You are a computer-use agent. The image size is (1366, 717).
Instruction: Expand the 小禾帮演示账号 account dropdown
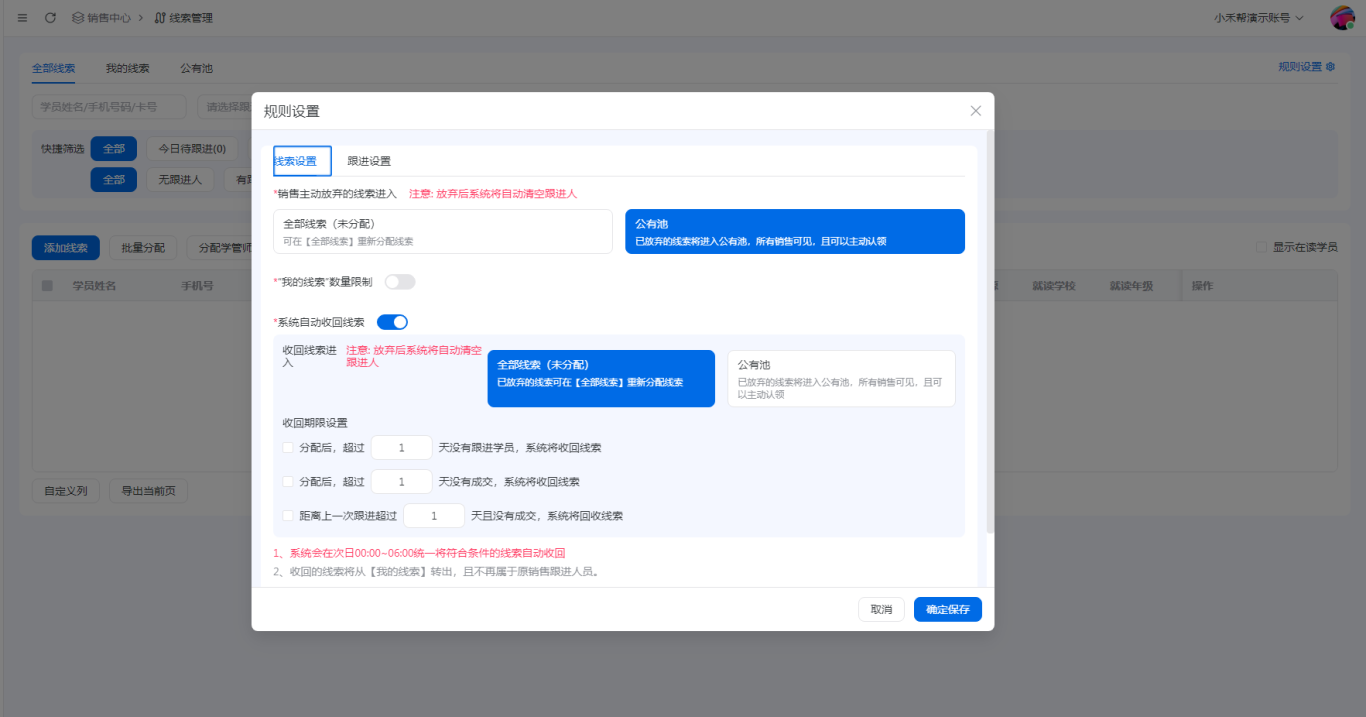point(1258,18)
